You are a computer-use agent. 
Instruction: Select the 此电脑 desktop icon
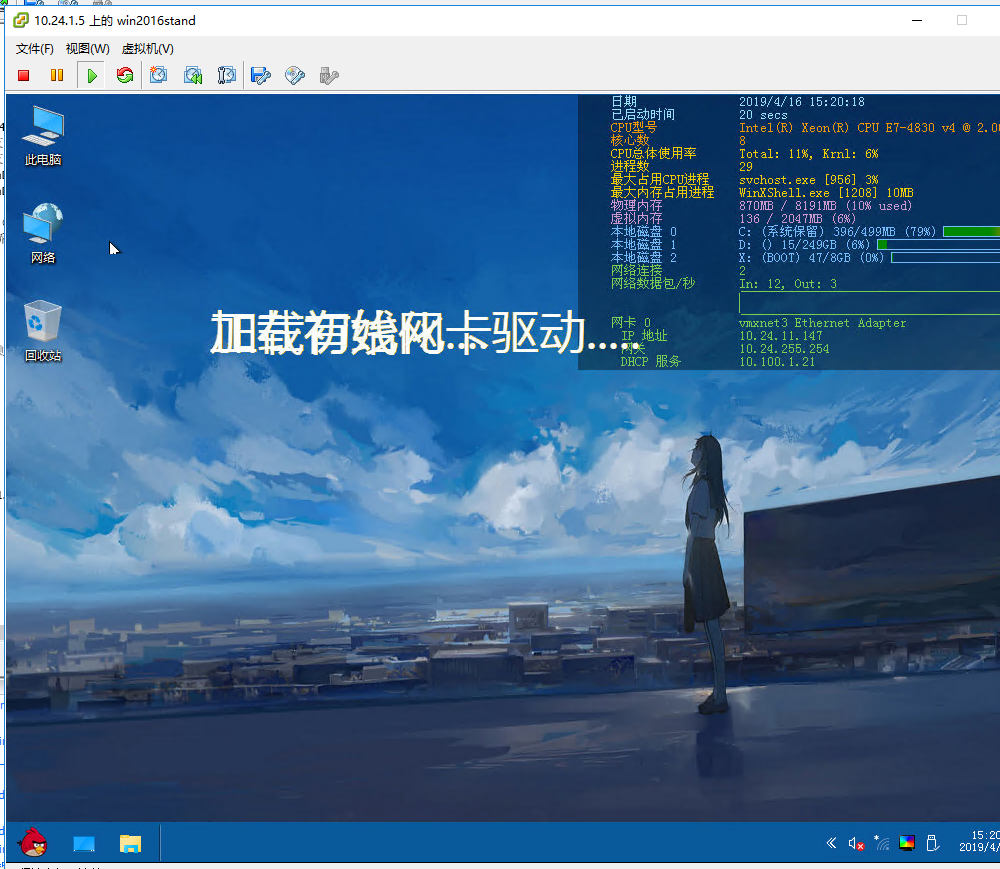coord(43,136)
